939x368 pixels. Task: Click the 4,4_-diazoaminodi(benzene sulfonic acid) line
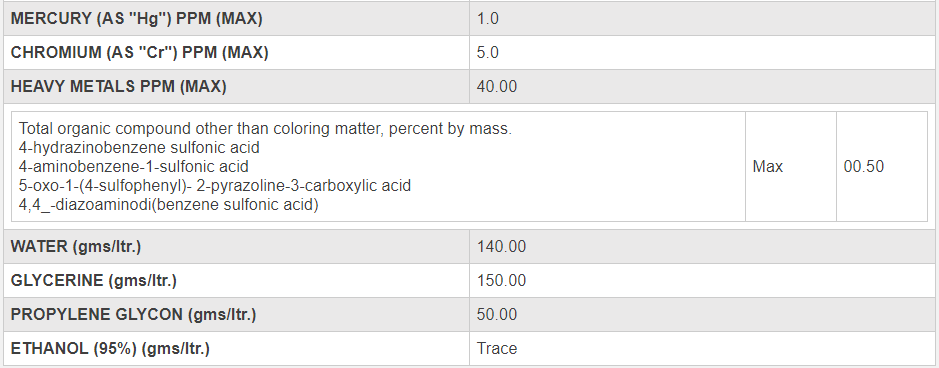(x=168, y=205)
